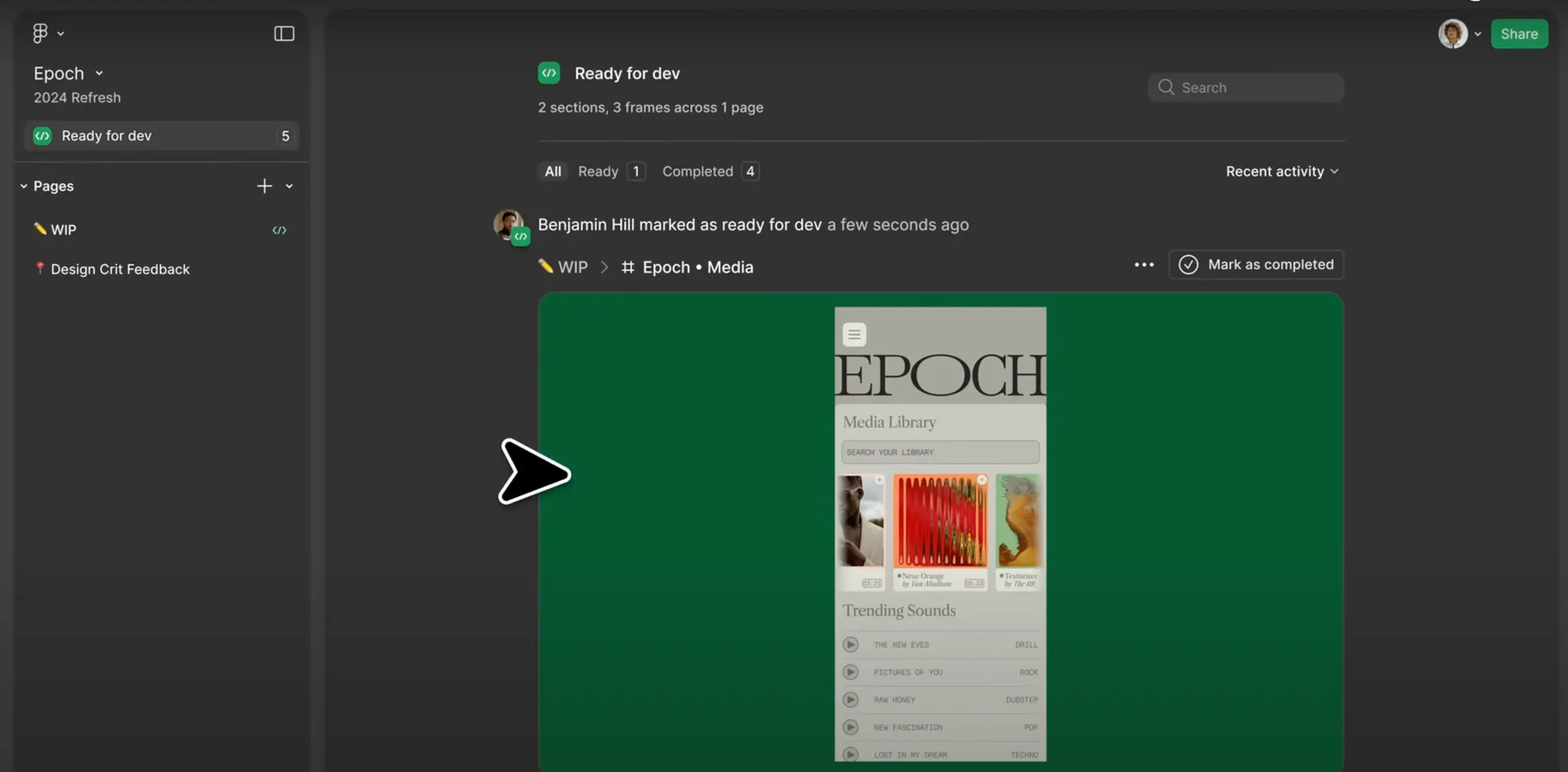Click the green Share button
The height and width of the screenshot is (772, 1568).
tap(1519, 34)
